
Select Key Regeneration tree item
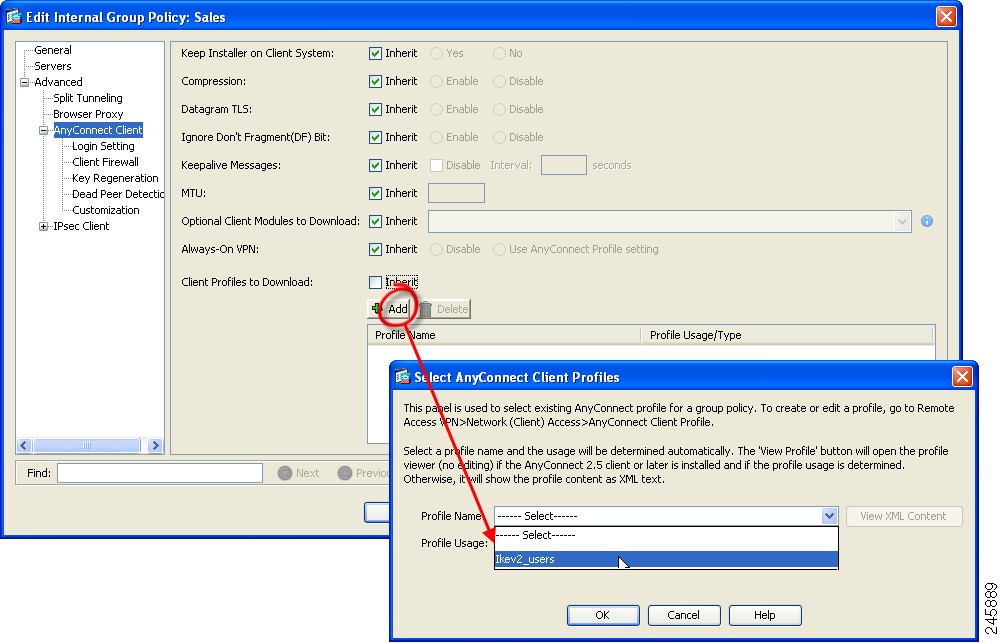[115, 178]
